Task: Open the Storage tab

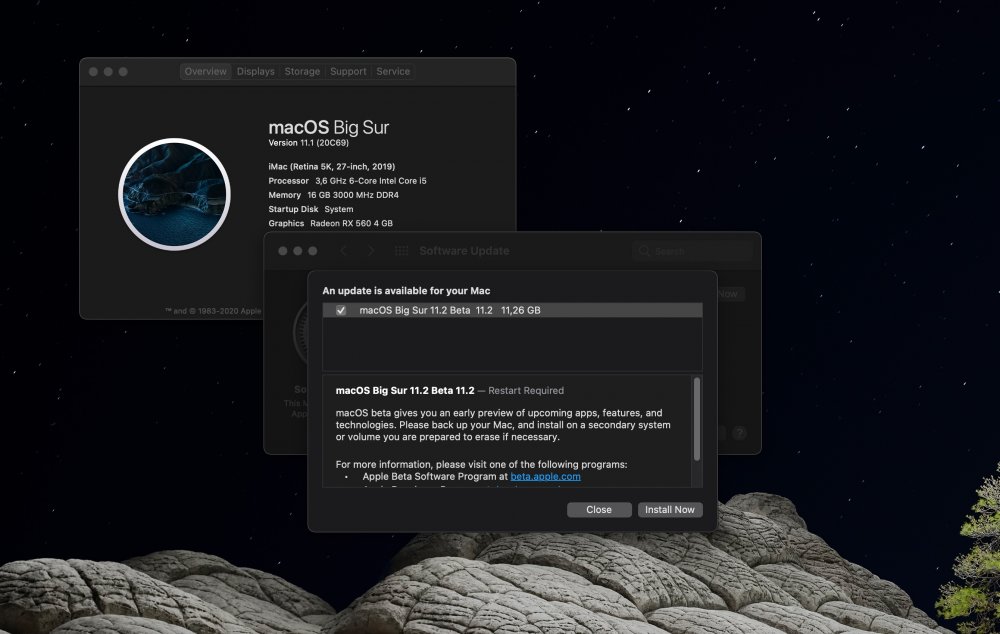Action: 302,71
